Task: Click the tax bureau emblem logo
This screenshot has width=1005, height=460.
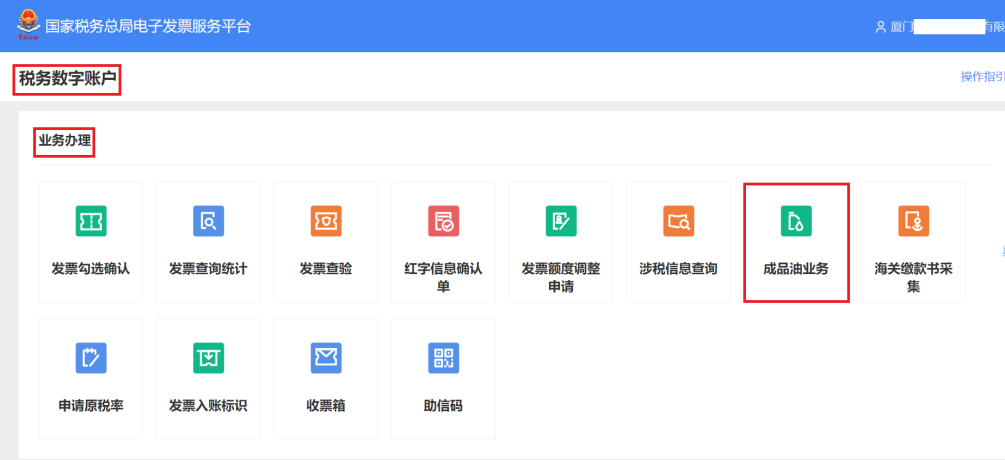Action: point(27,26)
